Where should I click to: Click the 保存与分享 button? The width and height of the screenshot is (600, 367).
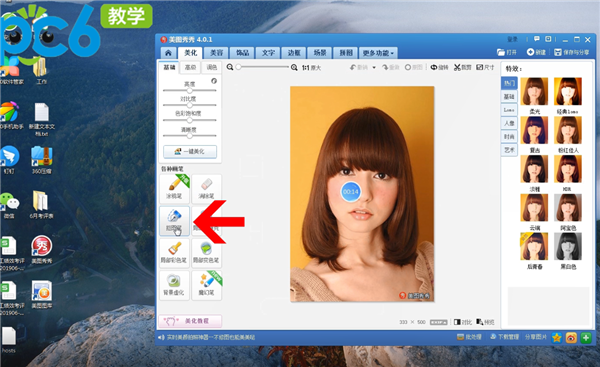click(x=572, y=52)
